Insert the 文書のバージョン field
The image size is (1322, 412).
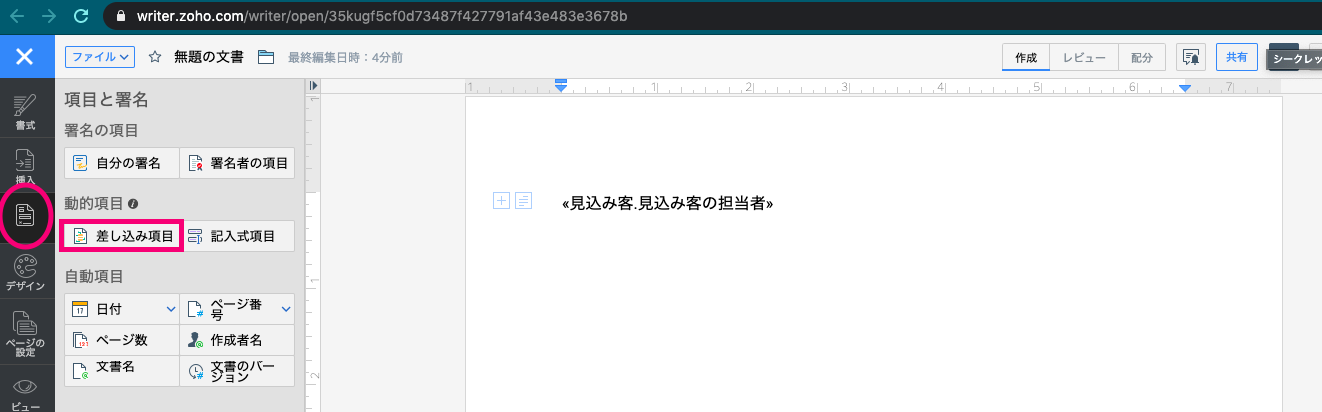click(x=237, y=371)
